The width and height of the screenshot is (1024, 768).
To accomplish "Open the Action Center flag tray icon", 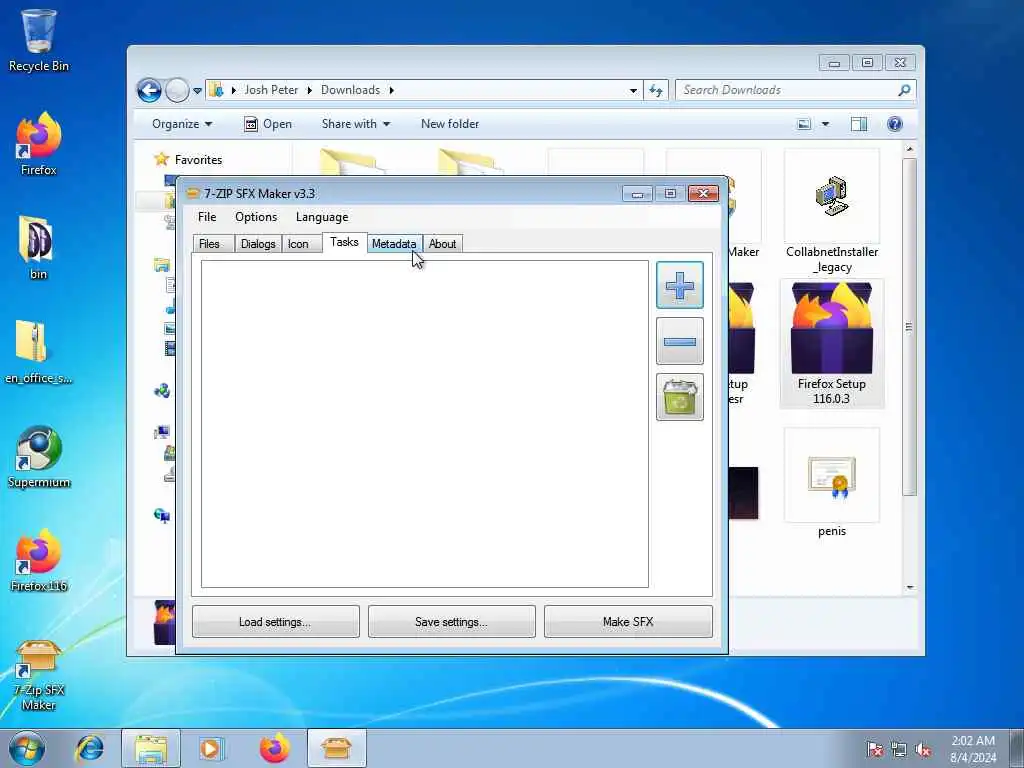I will (874, 749).
